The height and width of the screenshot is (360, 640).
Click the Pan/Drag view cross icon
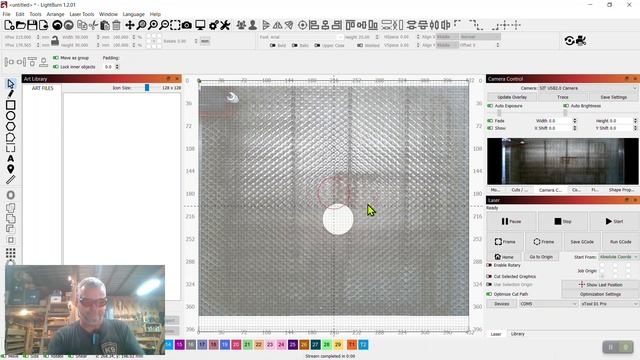coord(129,25)
